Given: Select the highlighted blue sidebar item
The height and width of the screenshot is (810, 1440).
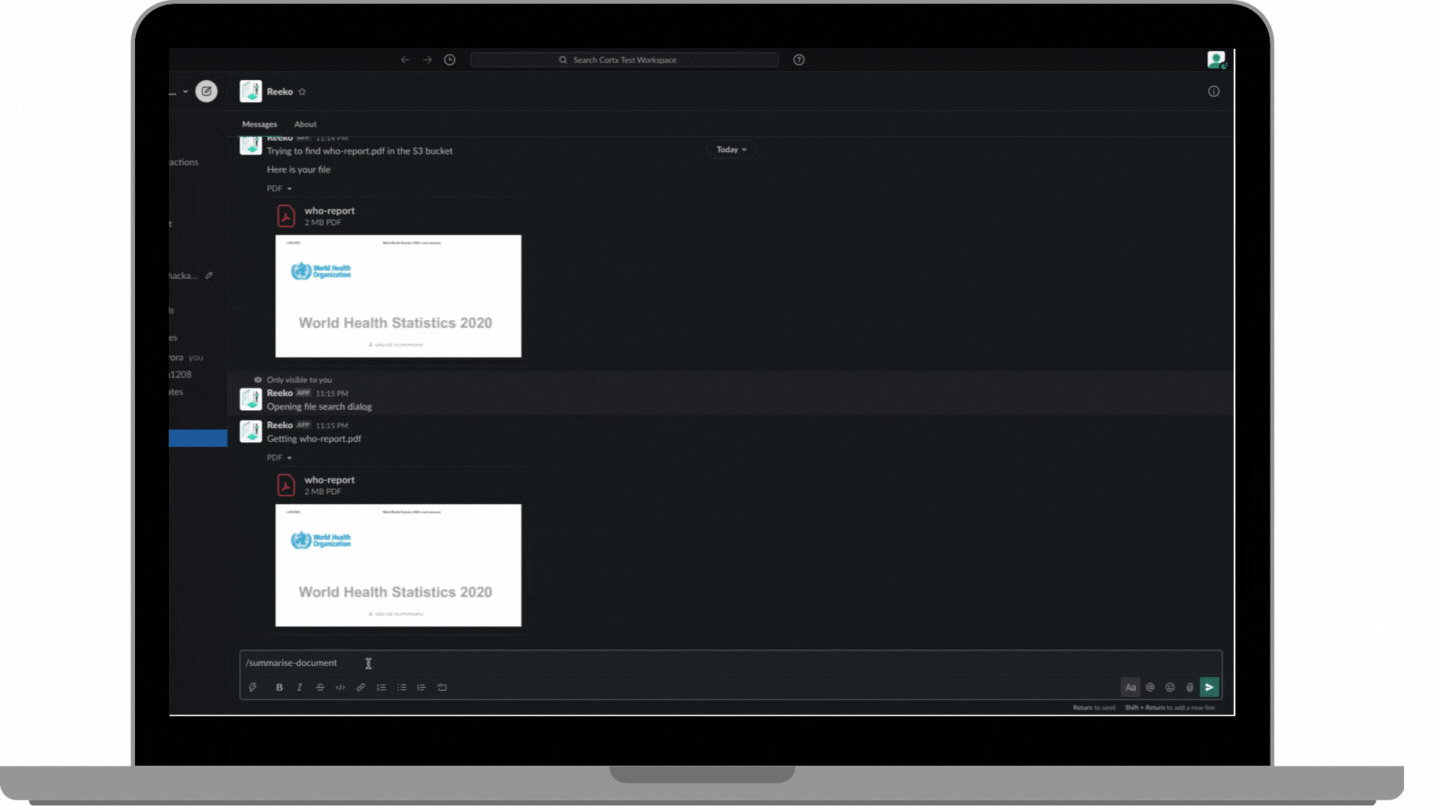Looking at the screenshot, I should coord(198,438).
